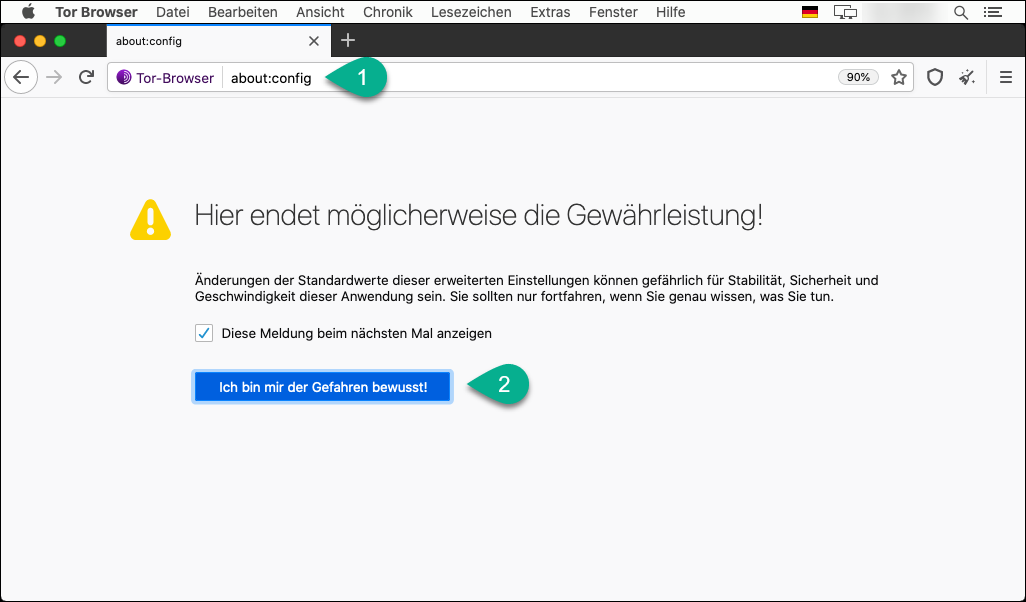The width and height of the screenshot is (1026, 602).
Task: Click the yellow warning triangle icon
Action: (150, 220)
